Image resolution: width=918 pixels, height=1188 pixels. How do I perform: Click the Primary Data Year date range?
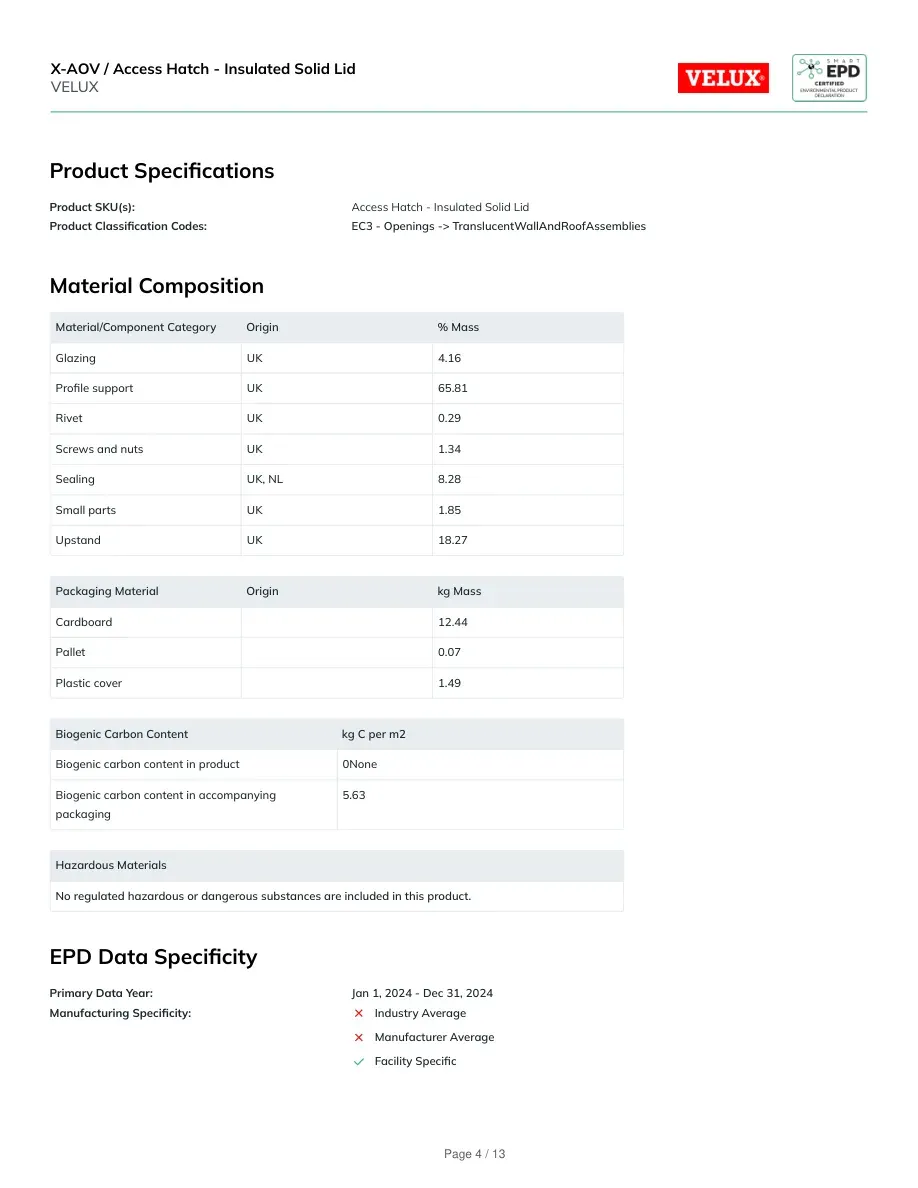tap(422, 993)
